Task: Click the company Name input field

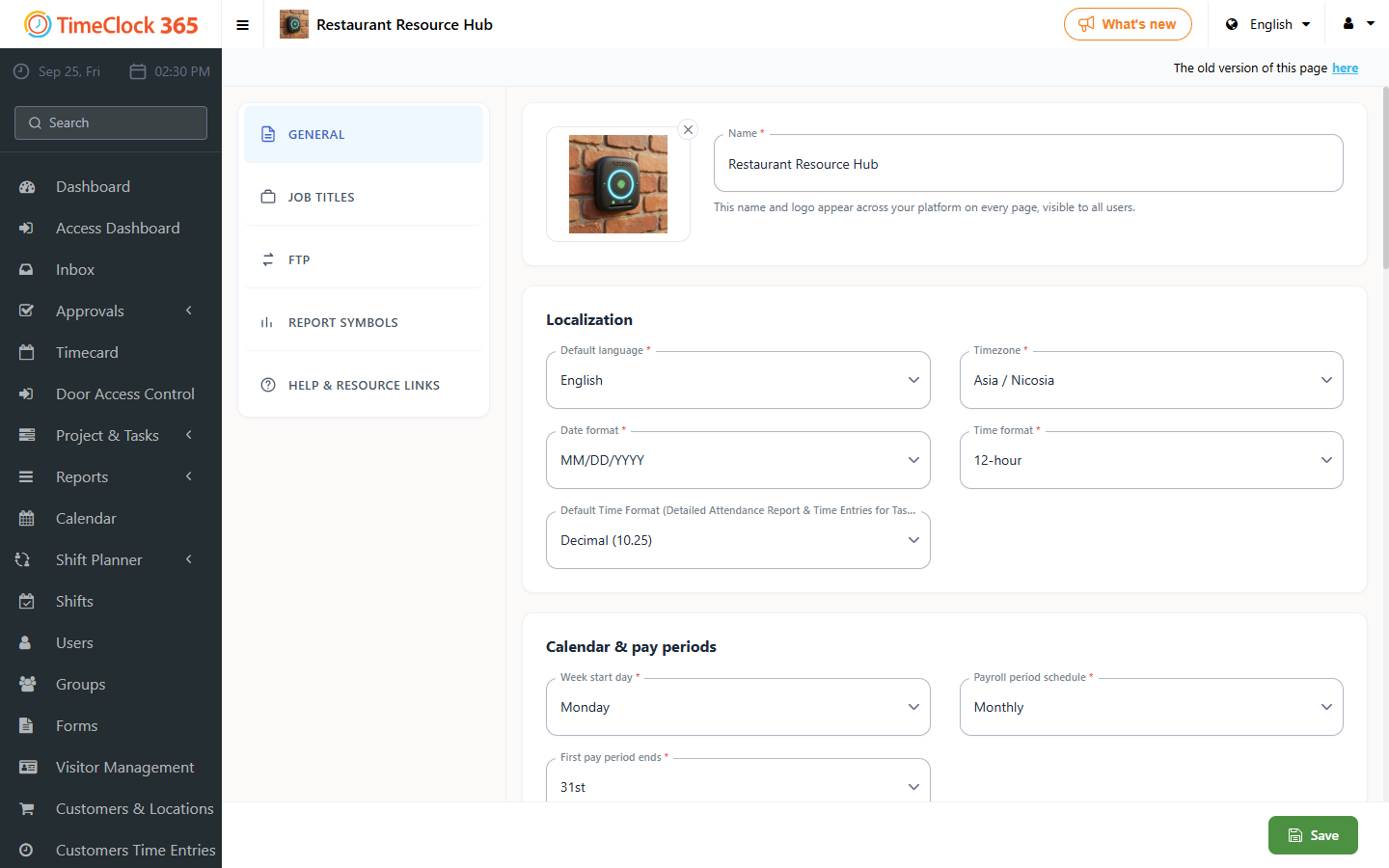Action: pyautogui.click(x=1028, y=163)
